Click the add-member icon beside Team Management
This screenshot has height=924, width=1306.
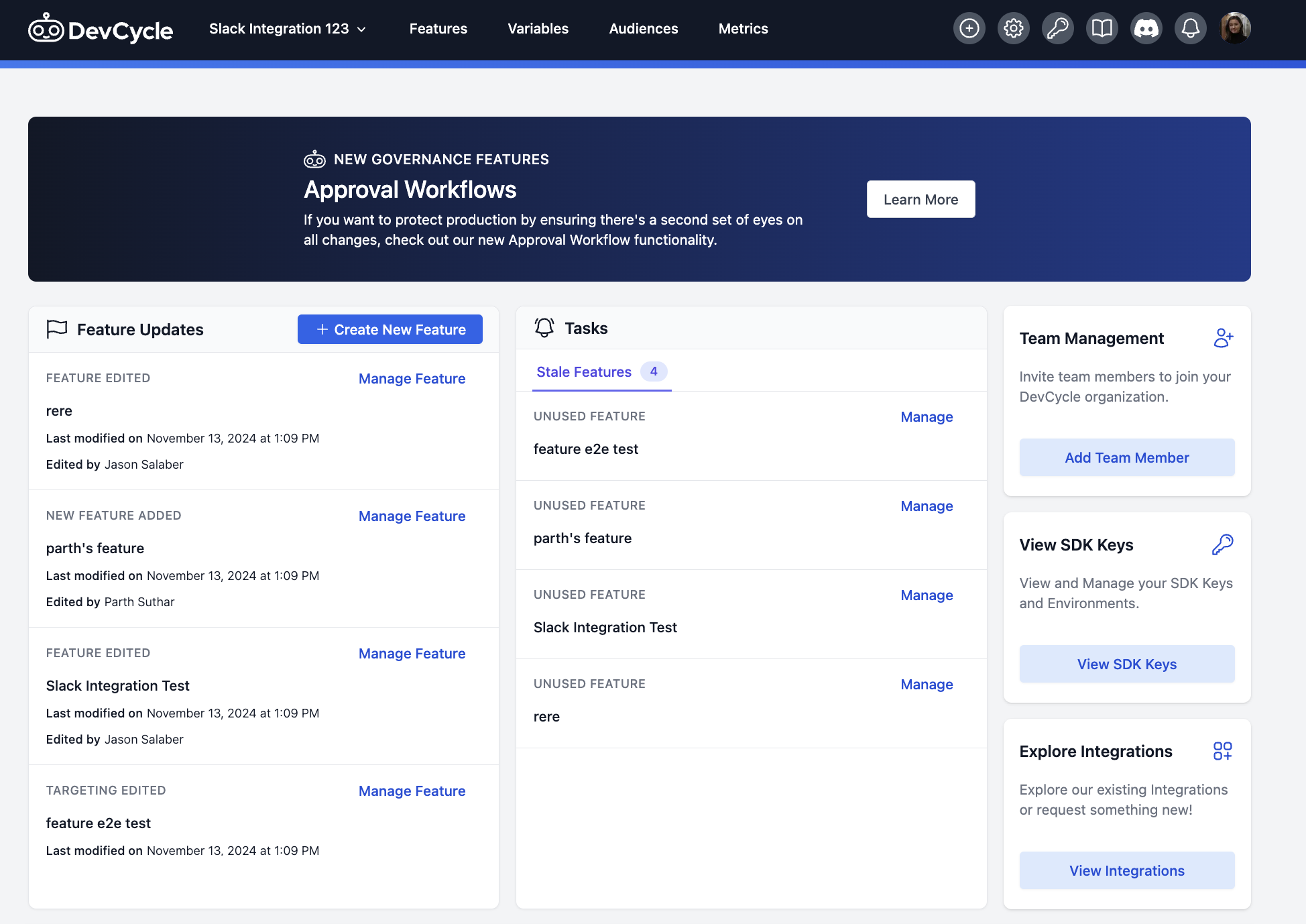(x=1223, y=338)
